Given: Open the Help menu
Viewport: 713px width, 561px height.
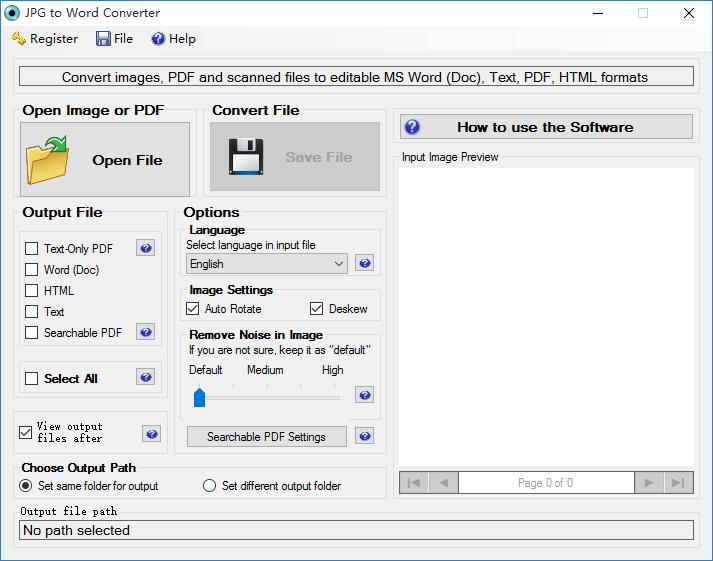Looking at the screenshot, I should [174, 39].
